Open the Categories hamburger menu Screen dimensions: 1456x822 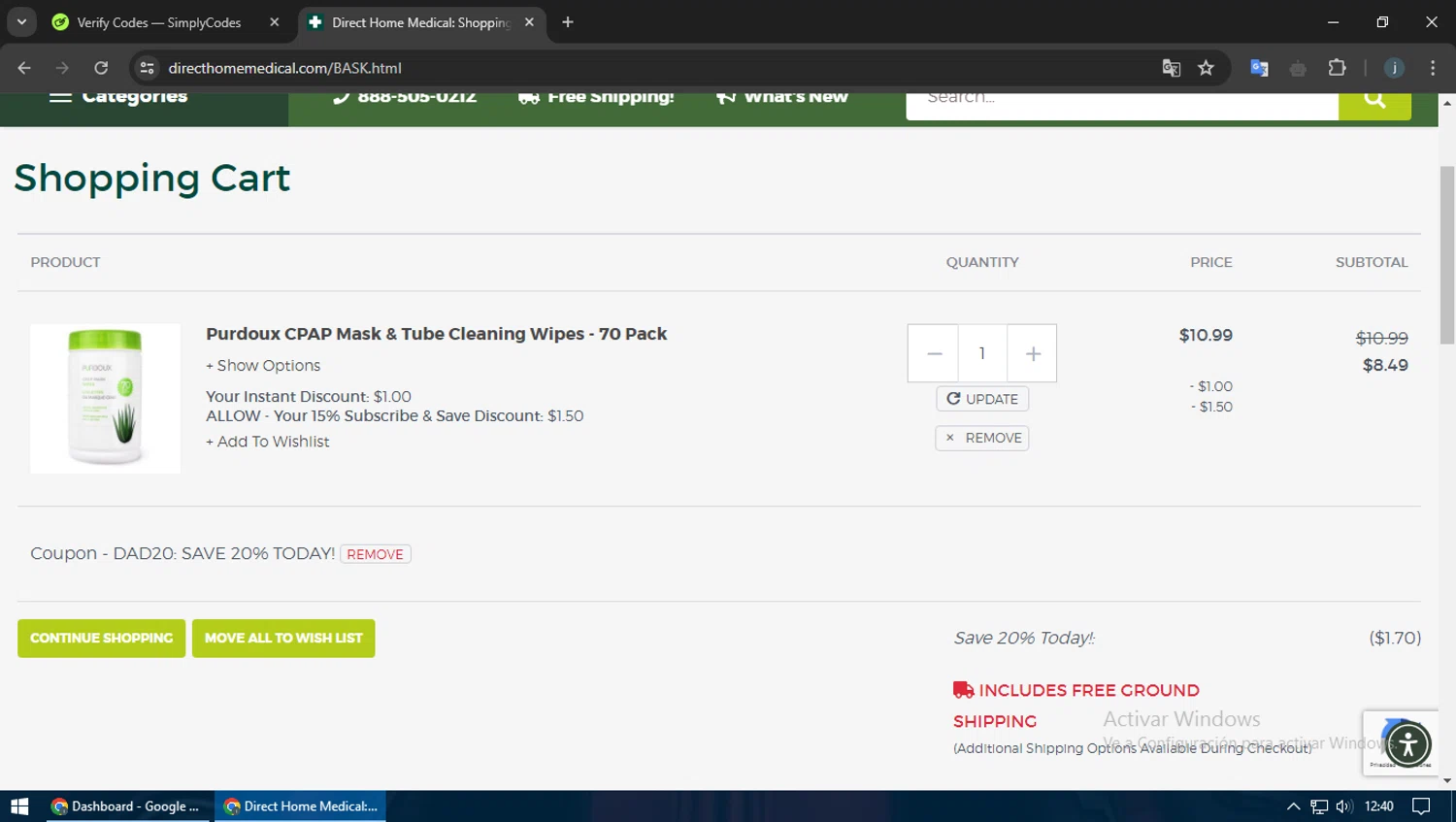point(118,97)
